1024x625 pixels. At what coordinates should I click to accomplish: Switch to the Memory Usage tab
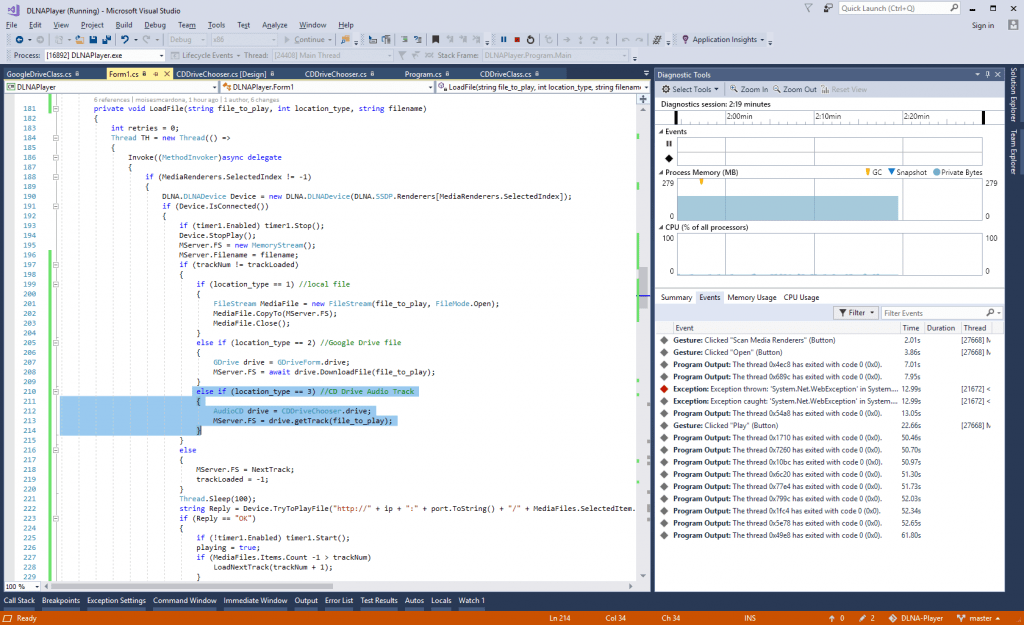(751, 297)
